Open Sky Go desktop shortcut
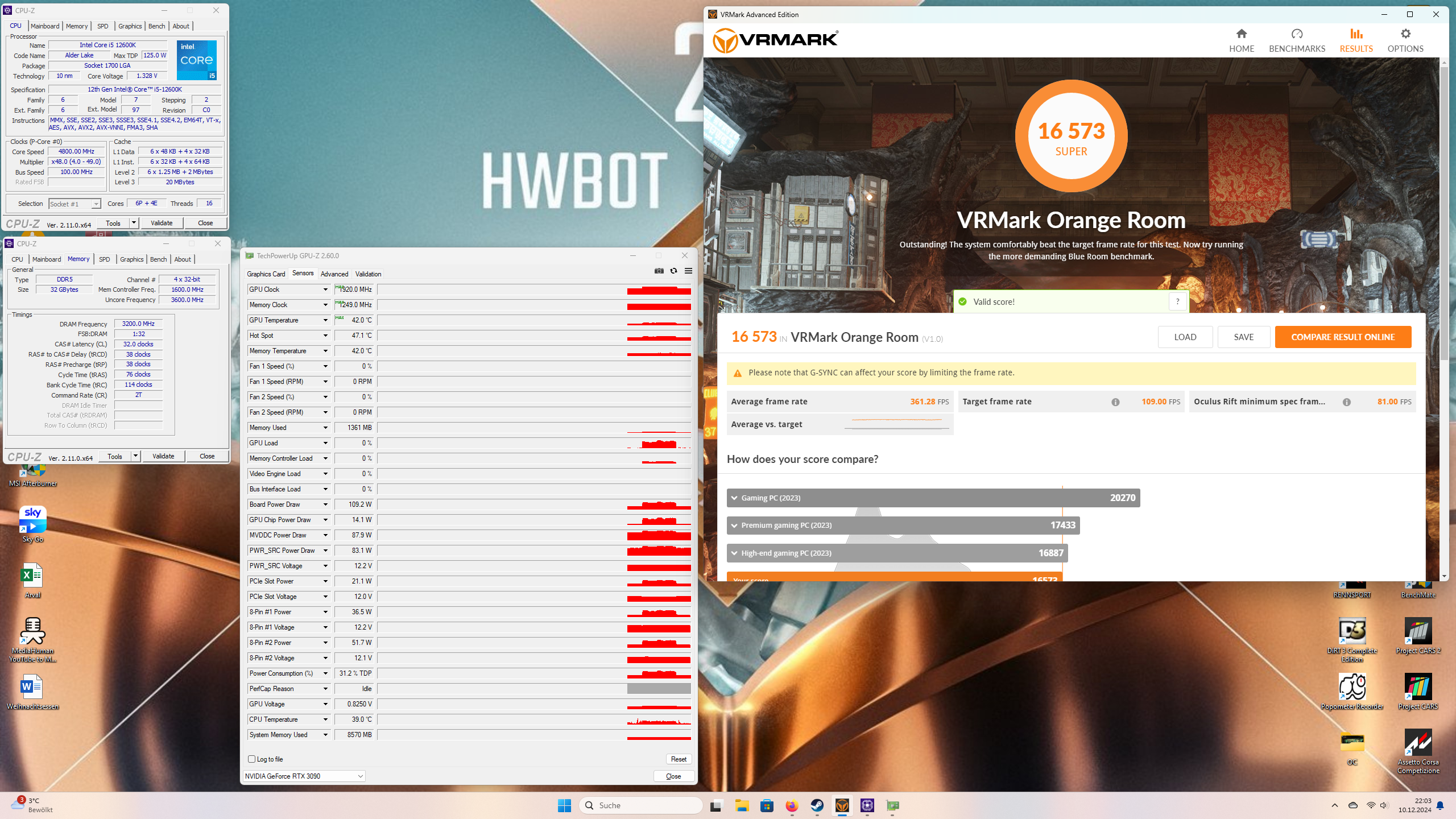Screen dimensions: 1456x819 tap(33, 524)
